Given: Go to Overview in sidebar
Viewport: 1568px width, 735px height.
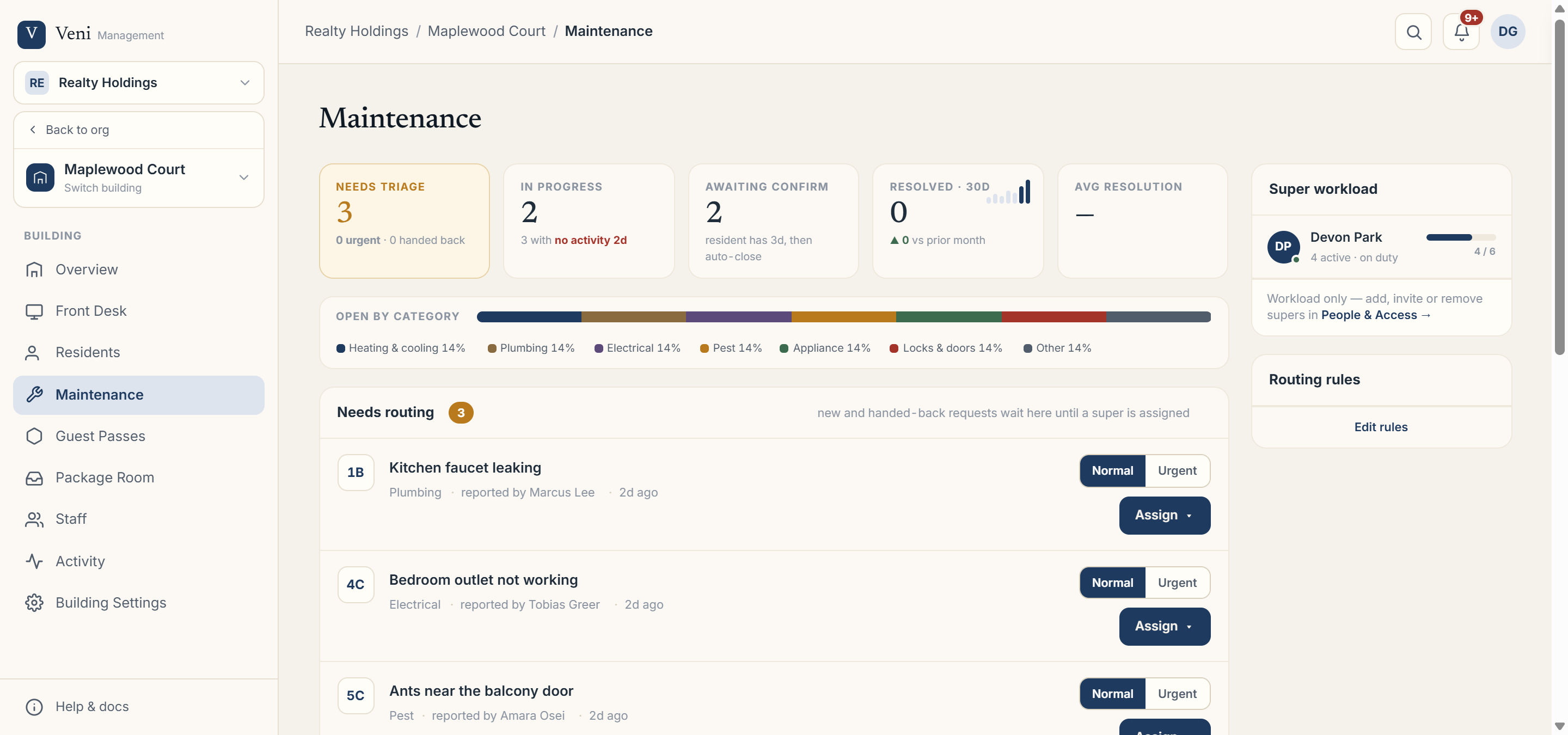Looking at the screenshot, I should tap(138, 269).
